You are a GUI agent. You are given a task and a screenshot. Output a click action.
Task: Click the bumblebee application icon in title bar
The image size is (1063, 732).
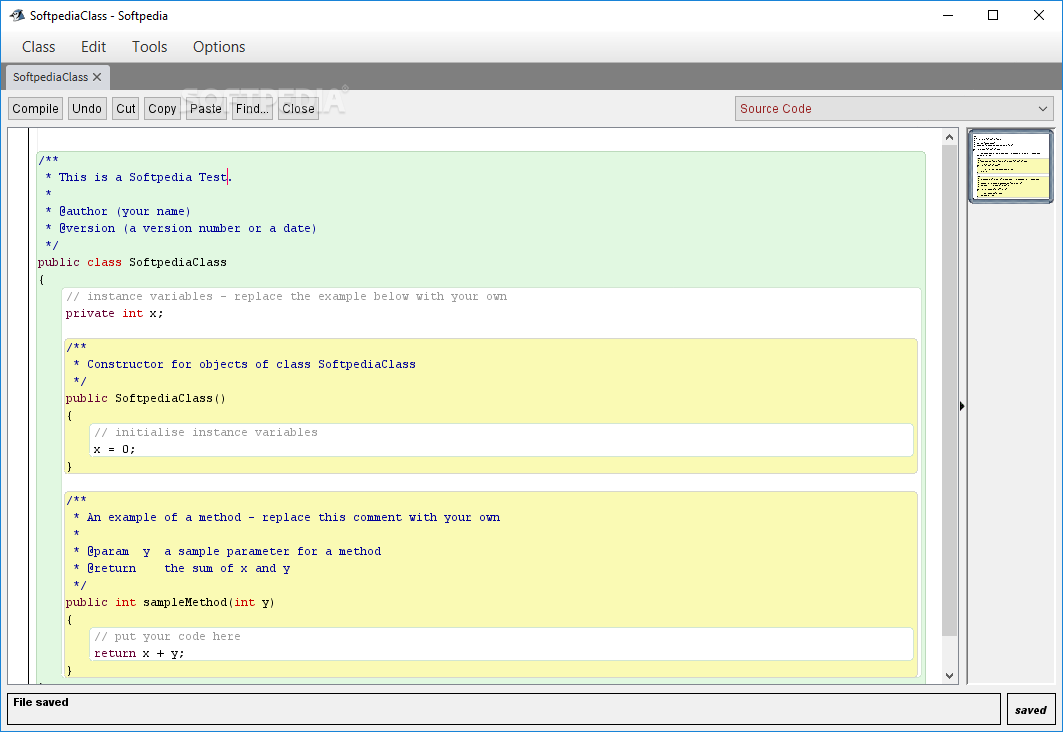[17, 15]
